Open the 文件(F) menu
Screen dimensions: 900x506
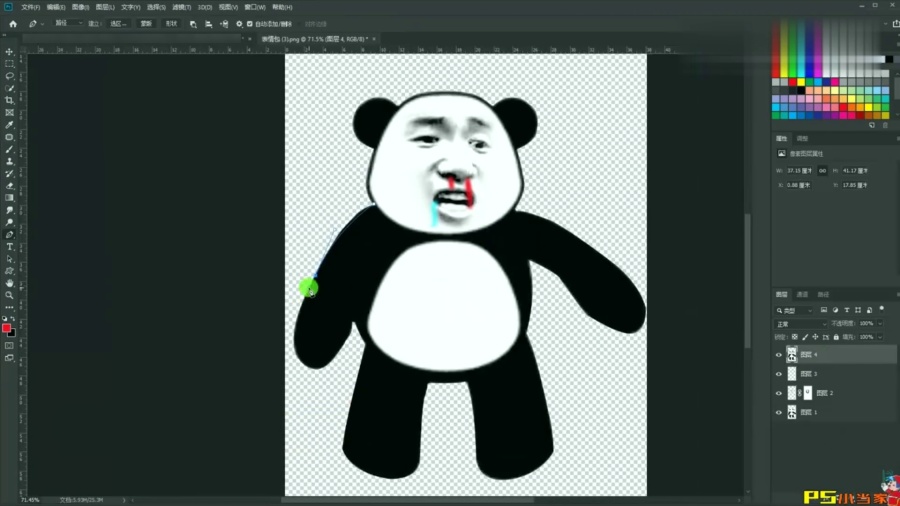30,7
